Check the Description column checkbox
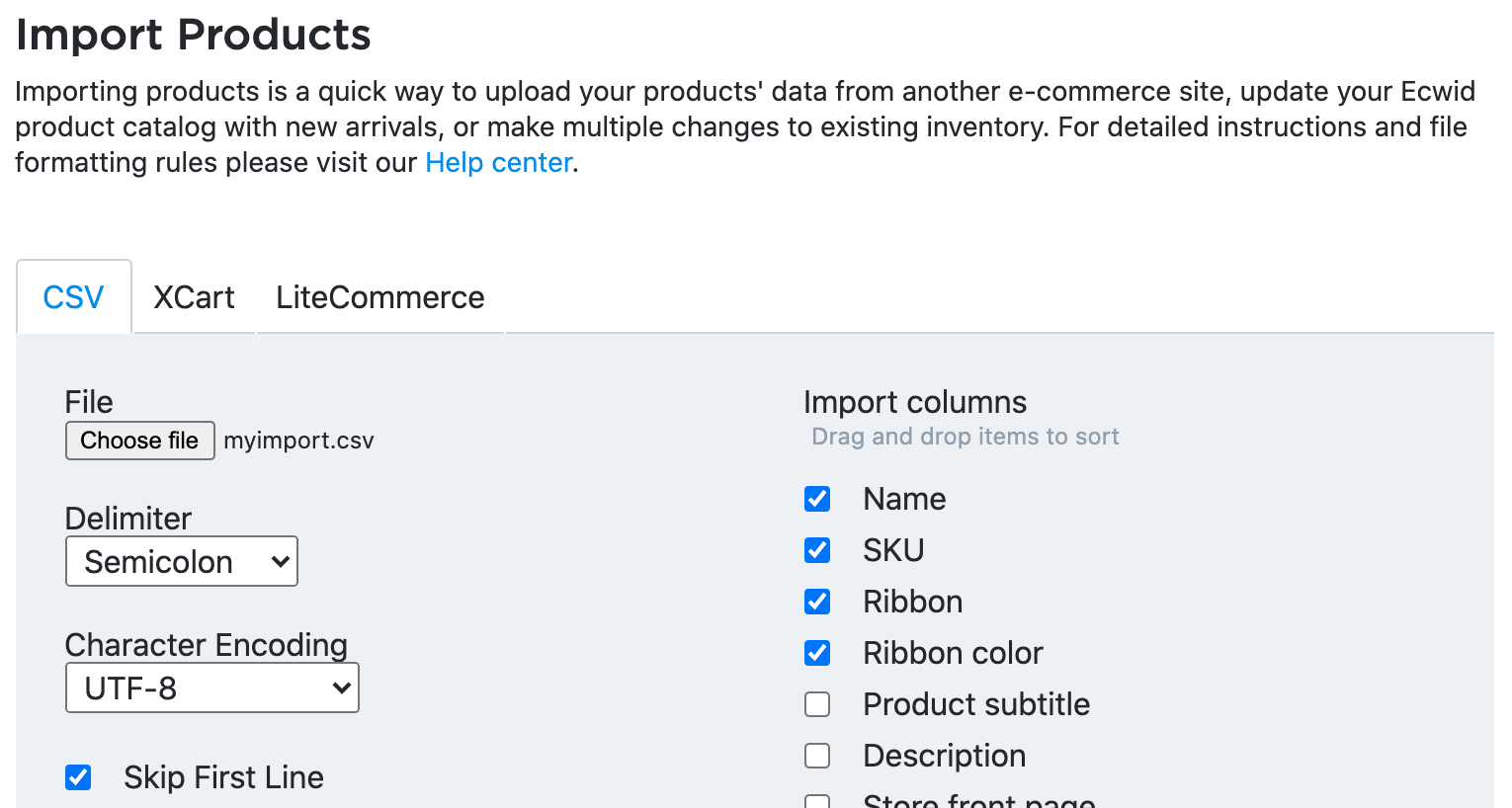The image size is (1512, 808). pos(817,756)
